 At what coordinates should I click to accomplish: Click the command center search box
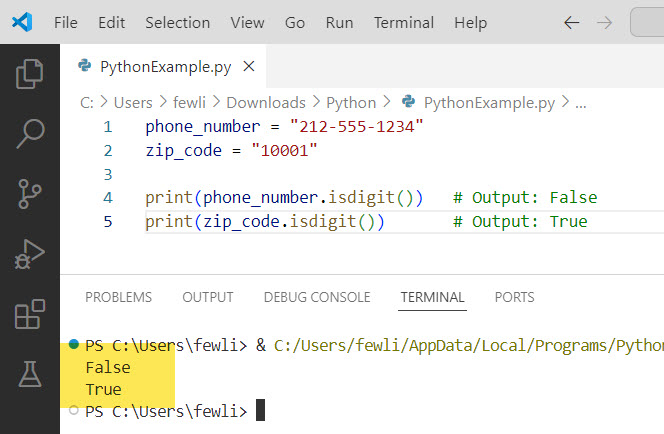click(x=647, y=22)
